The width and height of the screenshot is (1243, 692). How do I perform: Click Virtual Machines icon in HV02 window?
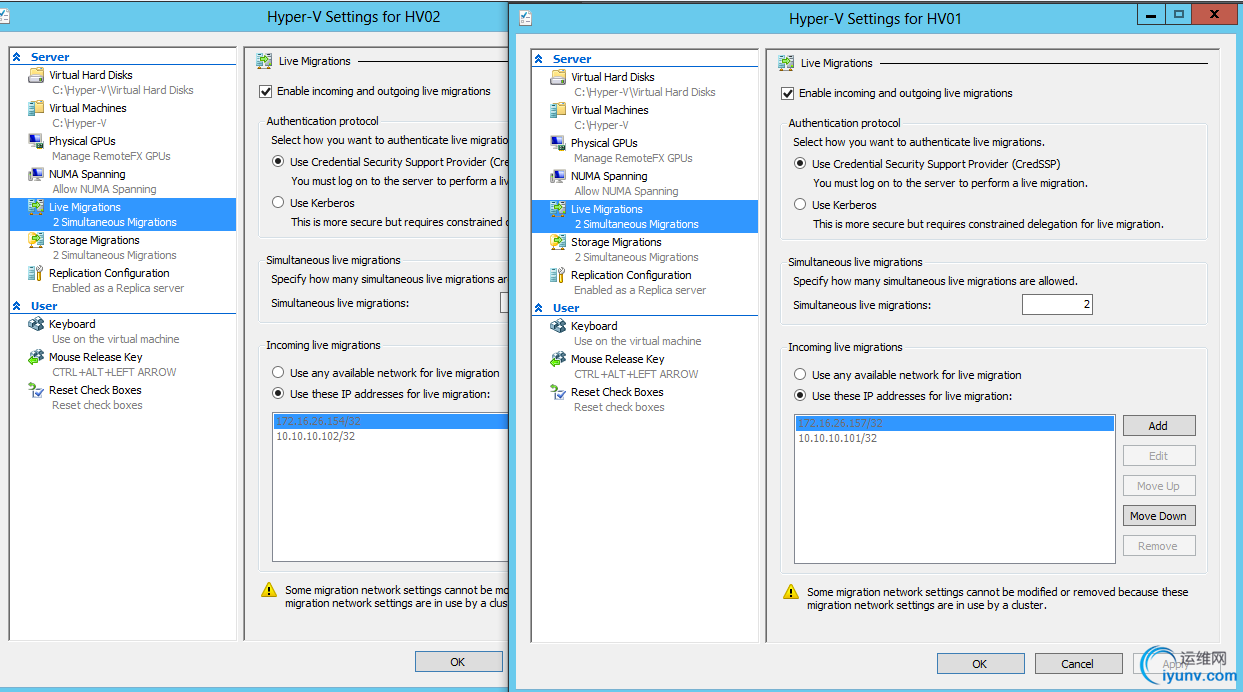tap(36, 108)
